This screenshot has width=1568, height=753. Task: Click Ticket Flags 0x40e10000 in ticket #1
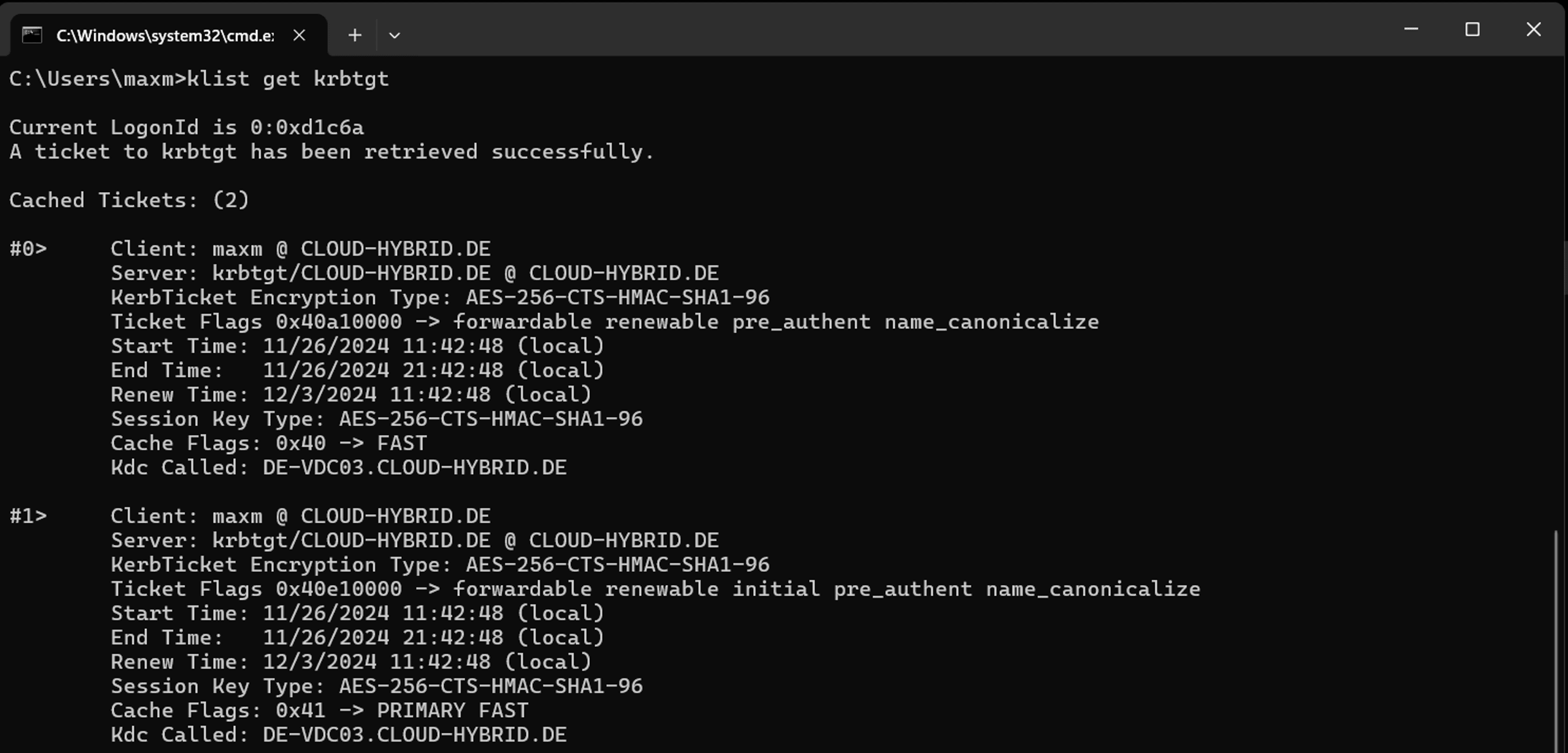pyautogui.click(x=256, y=589)
